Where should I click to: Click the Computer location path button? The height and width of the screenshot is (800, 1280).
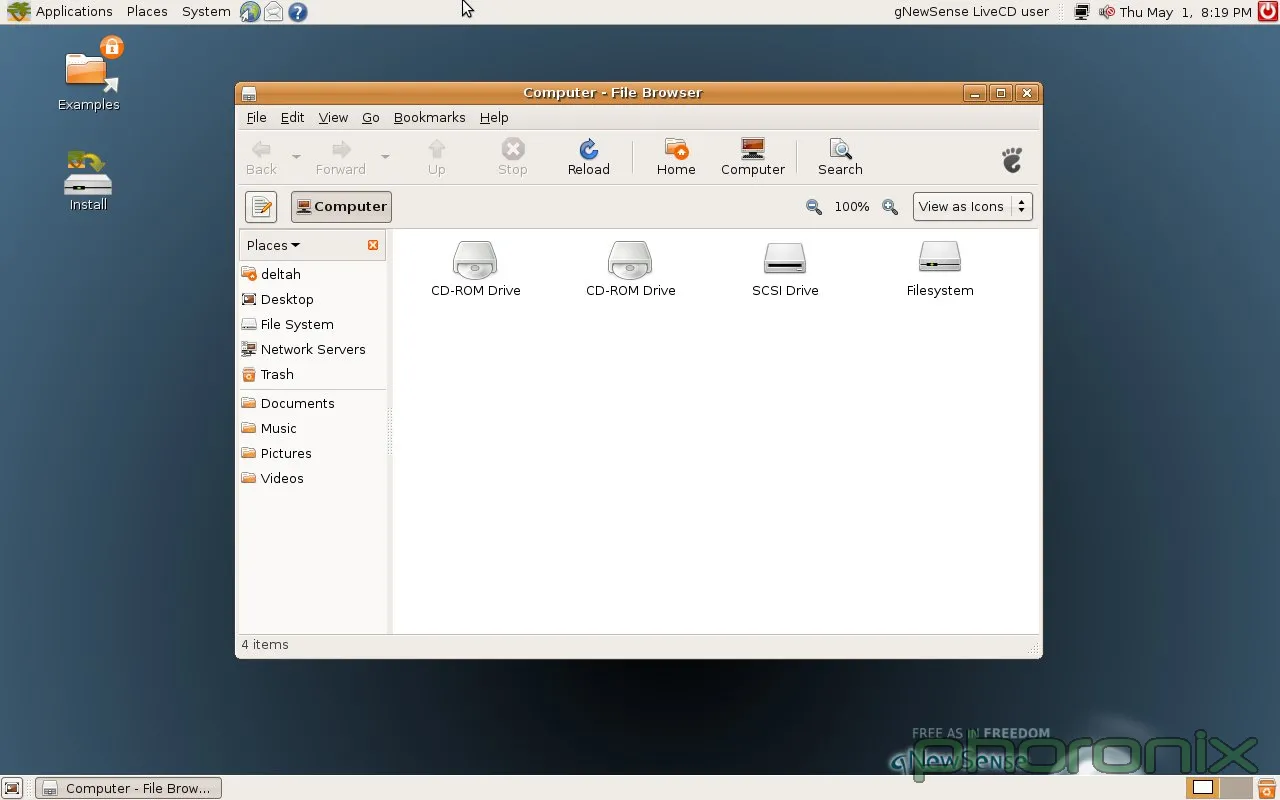(341, 207)
